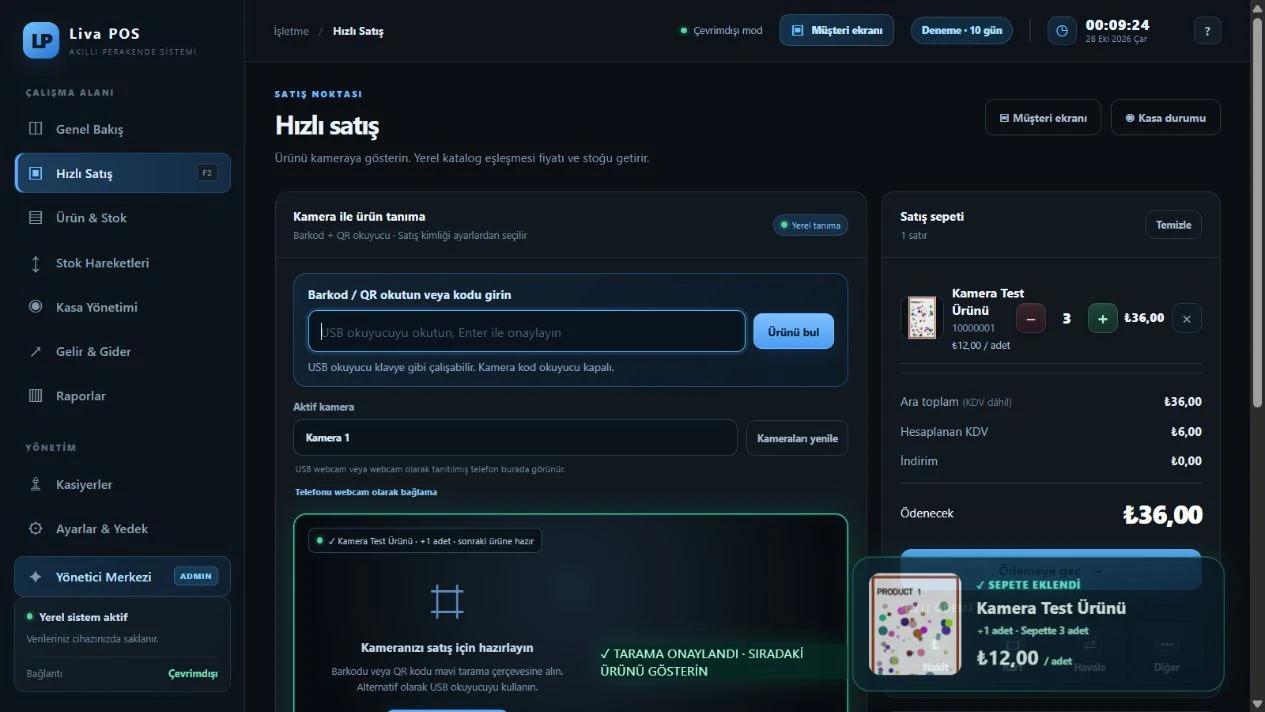Click Kameraları yenile button
The width and height of the screenshot is (1265, 712).
point(797,438)
